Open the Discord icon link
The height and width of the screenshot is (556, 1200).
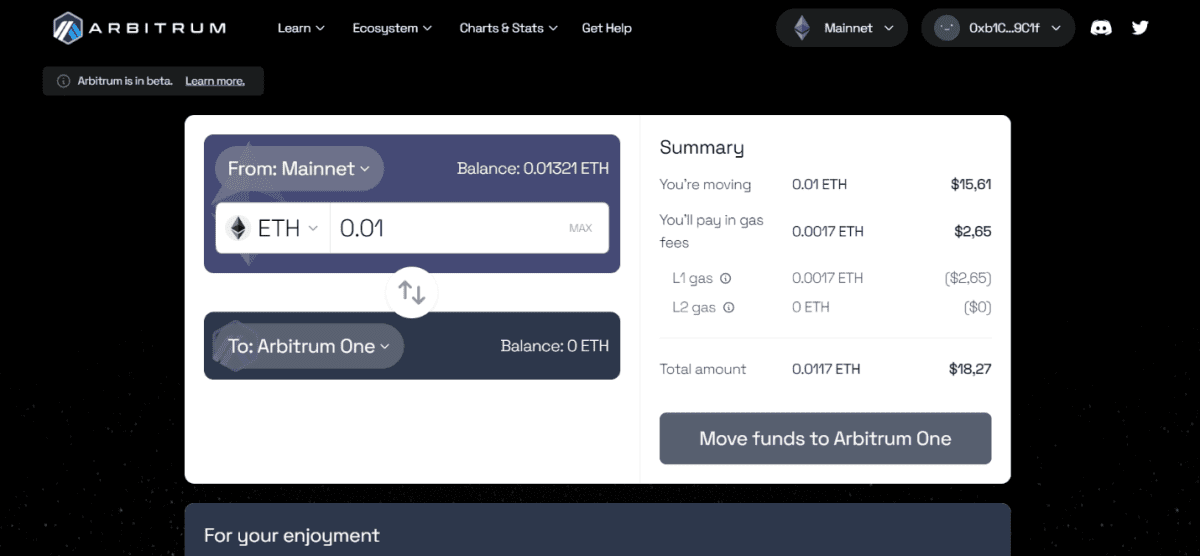[1101, 28]
